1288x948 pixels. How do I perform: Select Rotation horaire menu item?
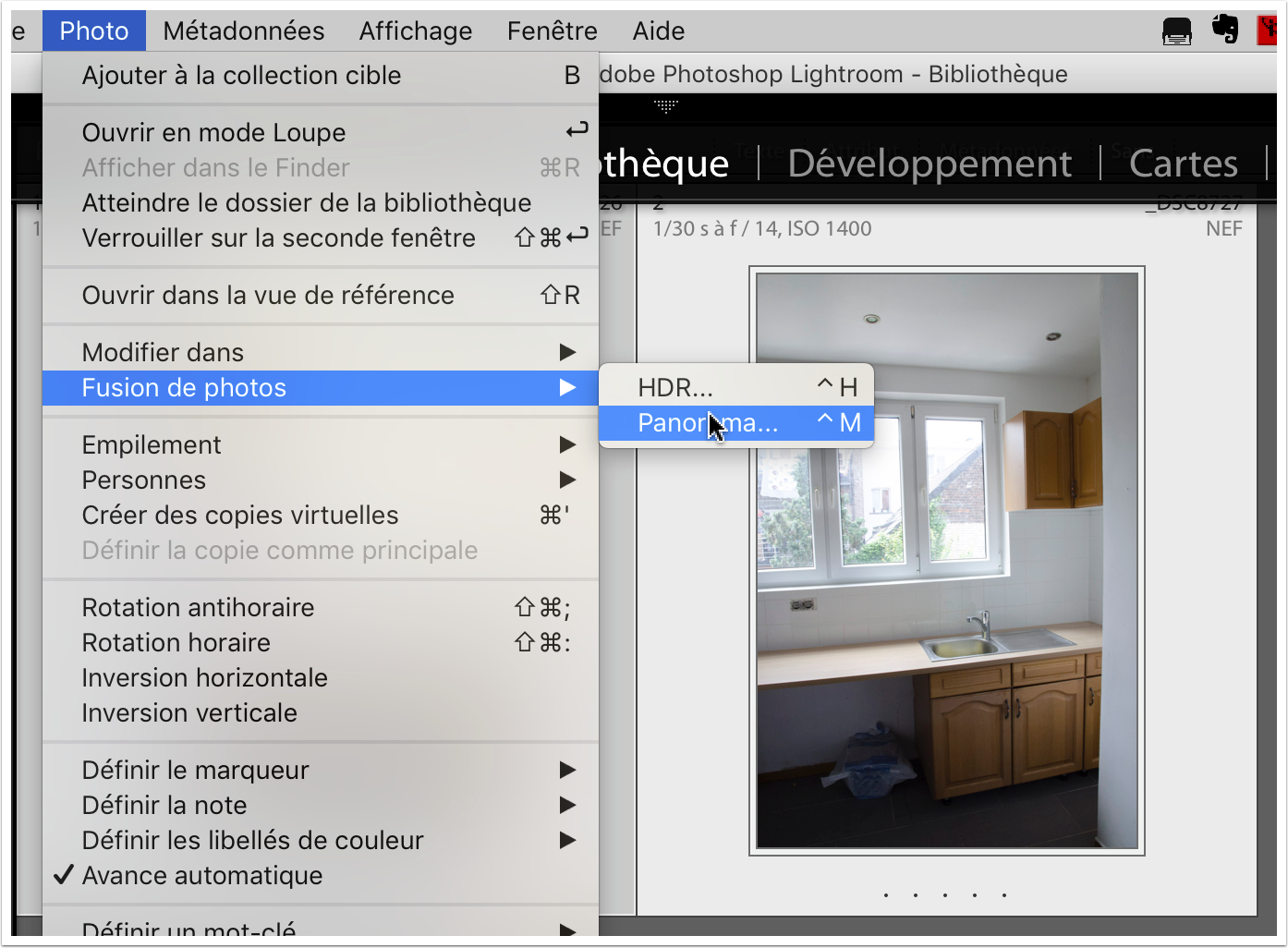click(176, 642)
